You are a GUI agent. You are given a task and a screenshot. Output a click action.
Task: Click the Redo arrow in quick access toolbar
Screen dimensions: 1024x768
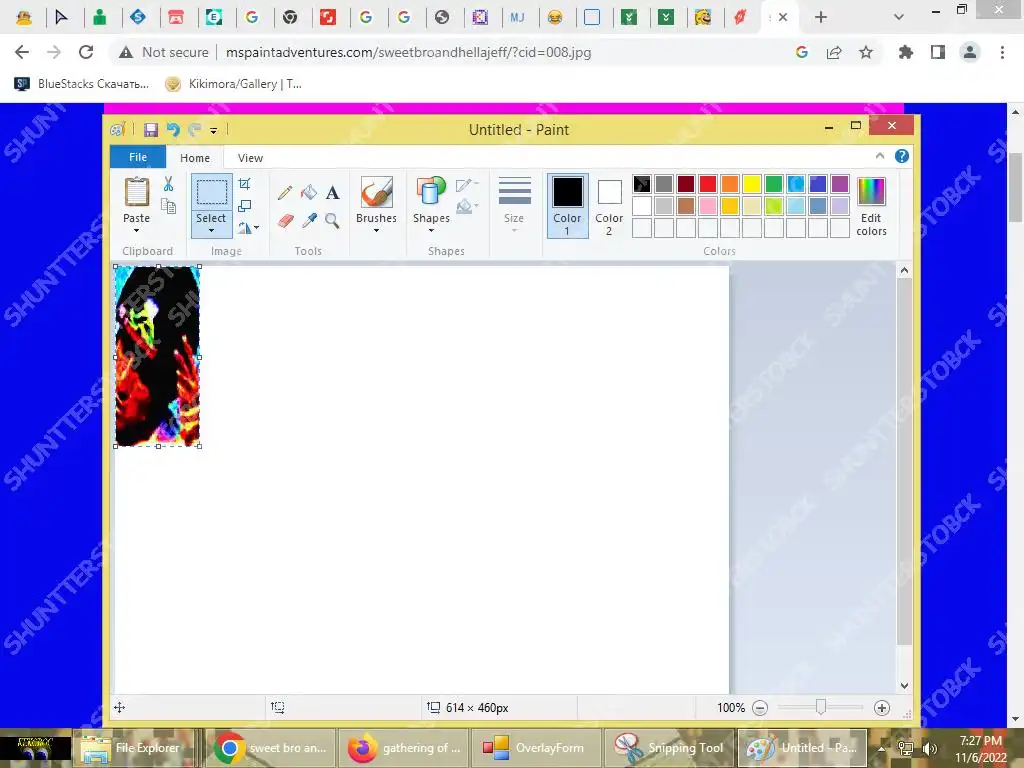click(194, 130)
